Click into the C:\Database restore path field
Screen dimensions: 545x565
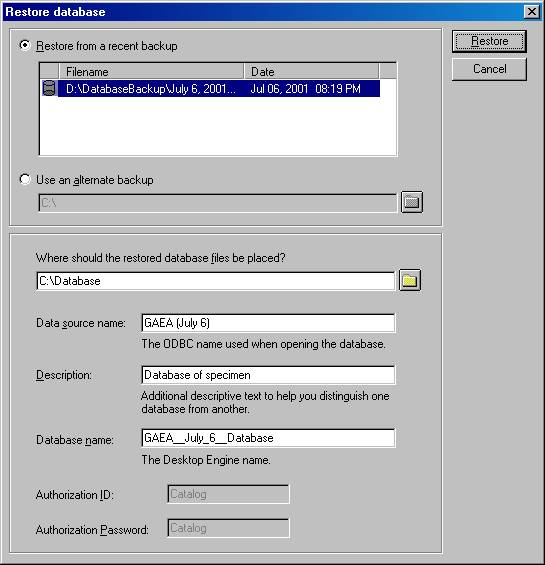216,281
